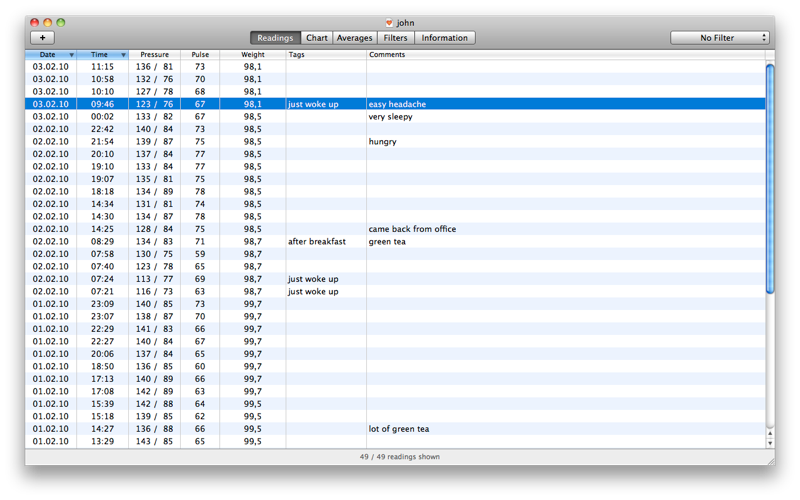Click the Tags column header
The height and width of the screenshot is (500, 800).
[326, 55]
